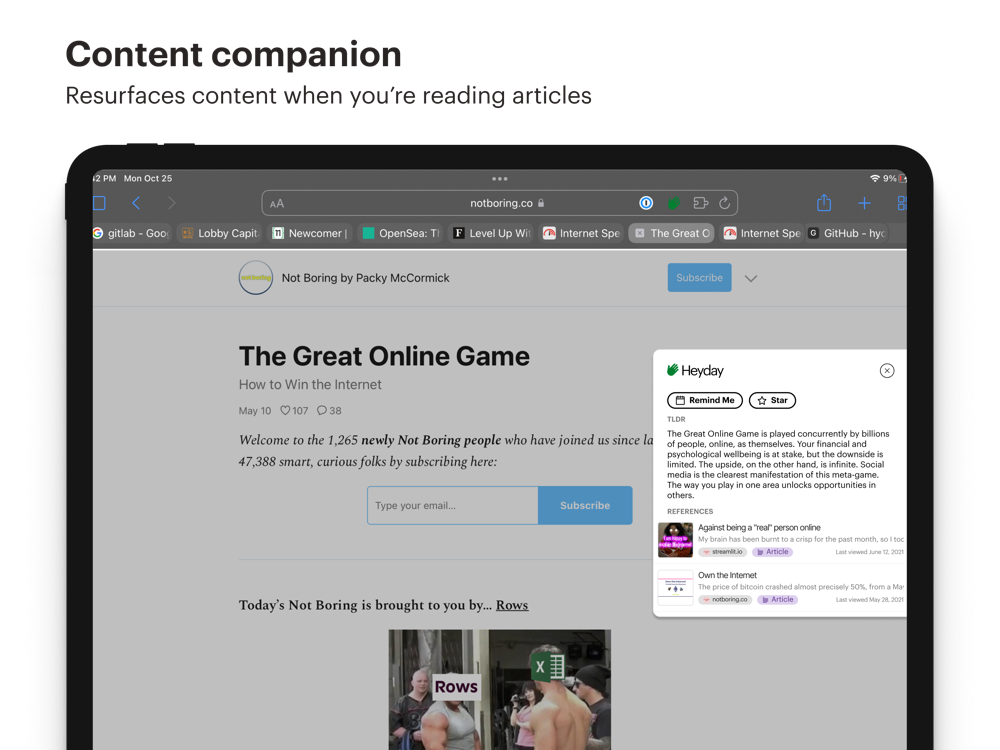1000x750 pixels.
Task: Tap the WiFi status icon
Action: click(x=874, y=178)
